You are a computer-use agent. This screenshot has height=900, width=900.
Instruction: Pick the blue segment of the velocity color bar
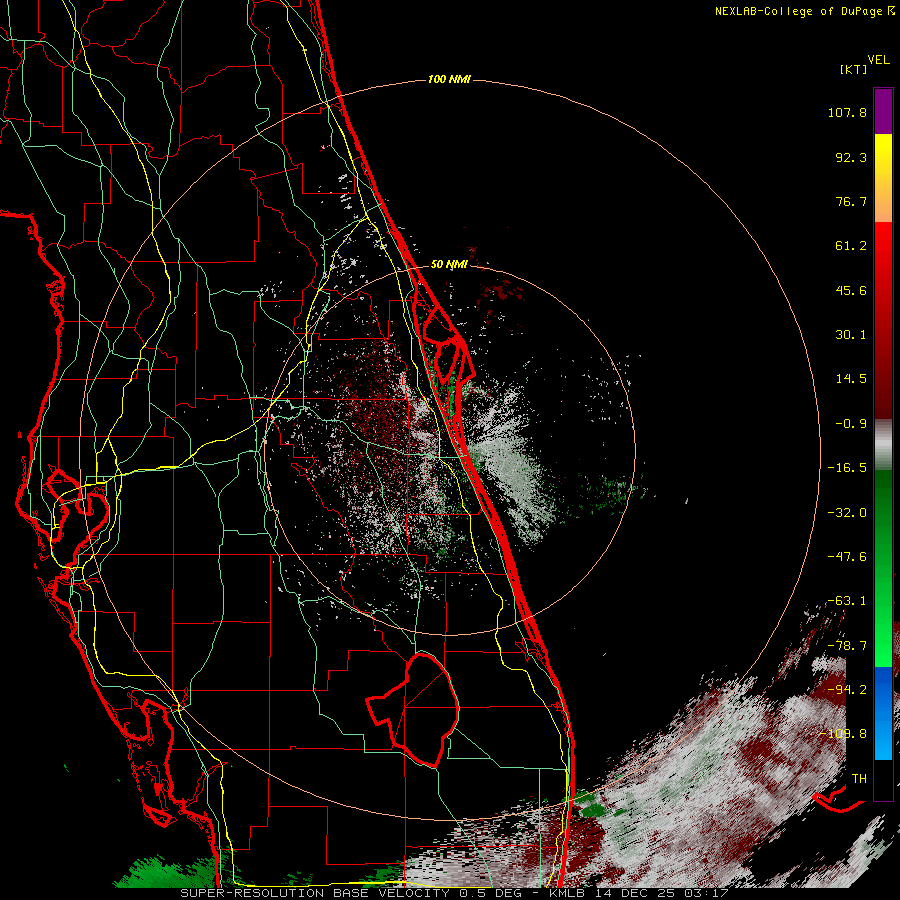(883, 713)
